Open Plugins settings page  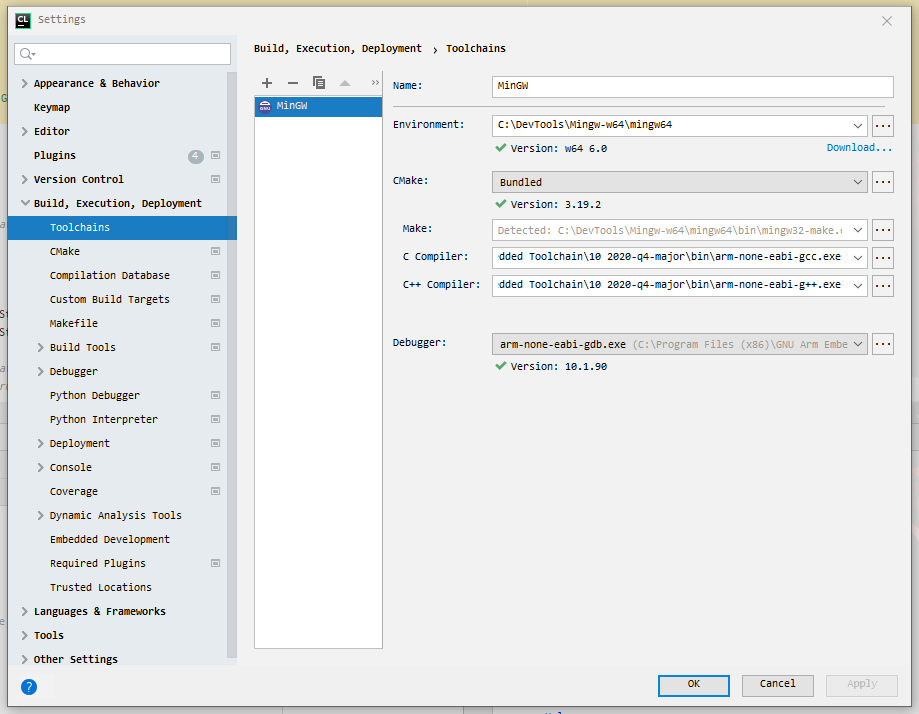[x=55, y=156]
